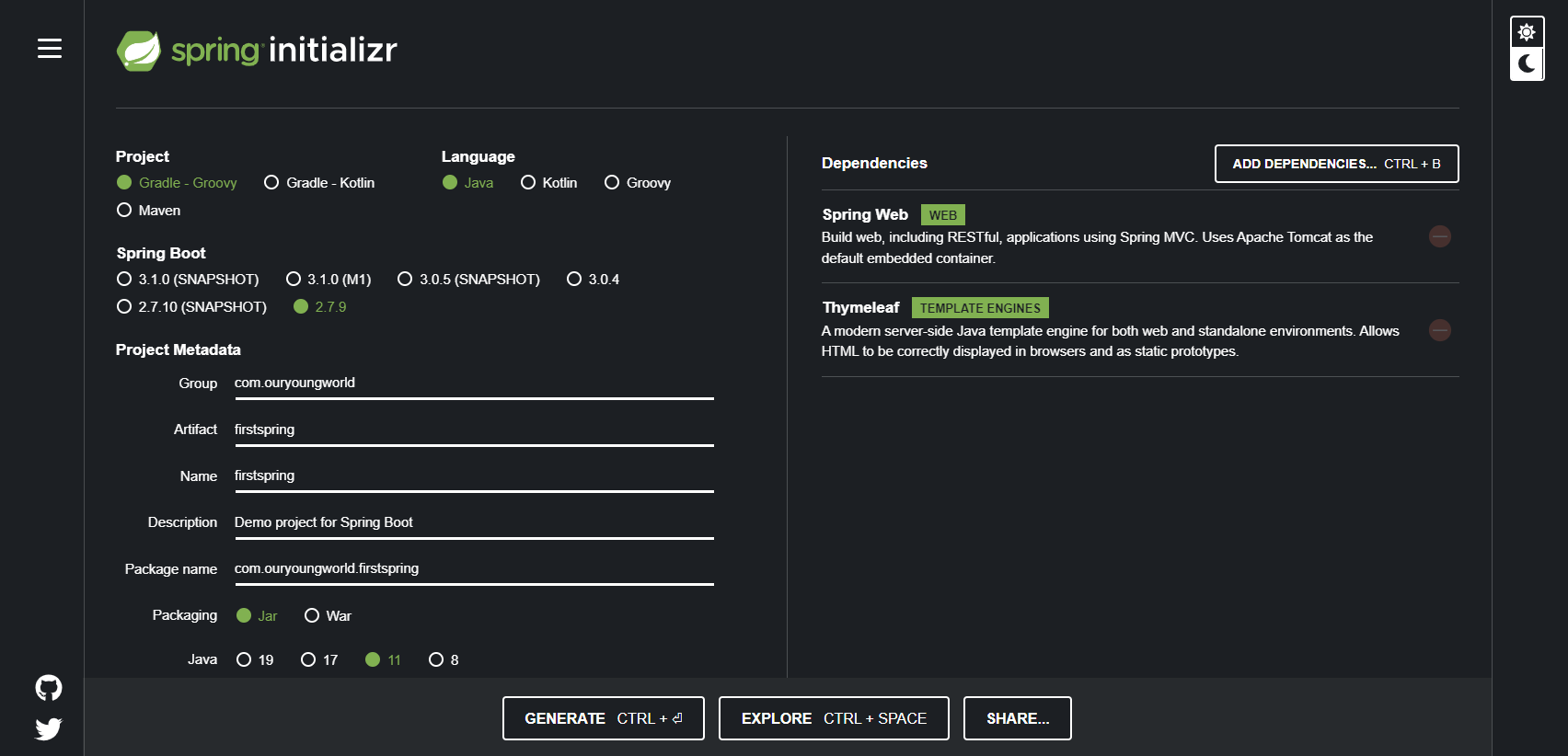
Task: Choose Kotlin as the language
Action: click(549, 183)
